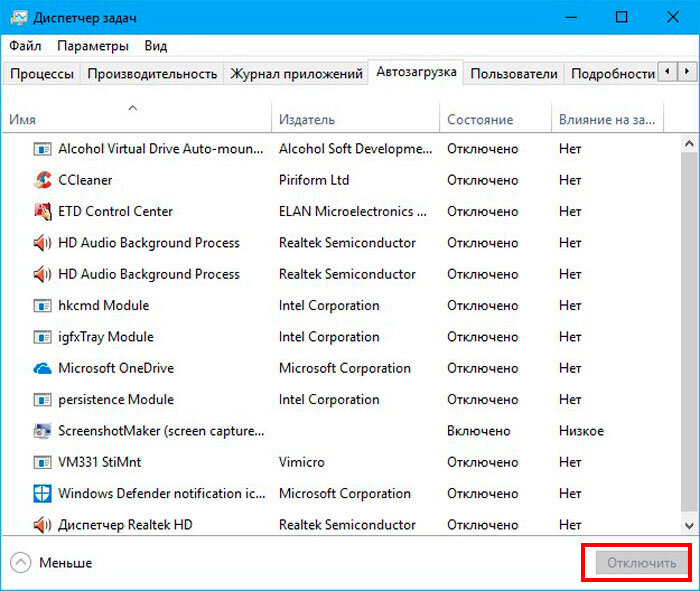
Task: Open the Вид menu
Action: tap(156, 46)
